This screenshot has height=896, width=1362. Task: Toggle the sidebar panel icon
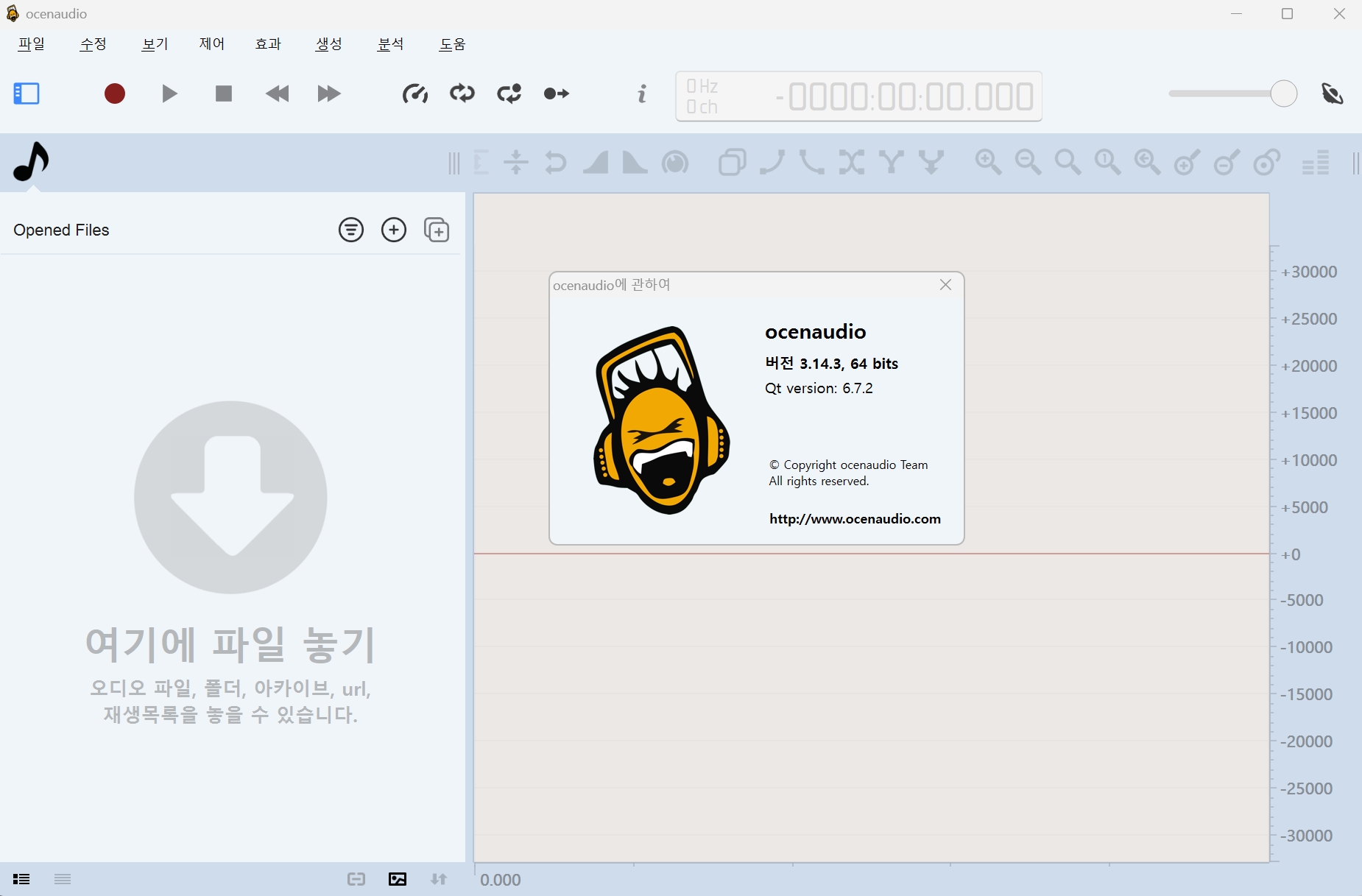click(27, 94)
